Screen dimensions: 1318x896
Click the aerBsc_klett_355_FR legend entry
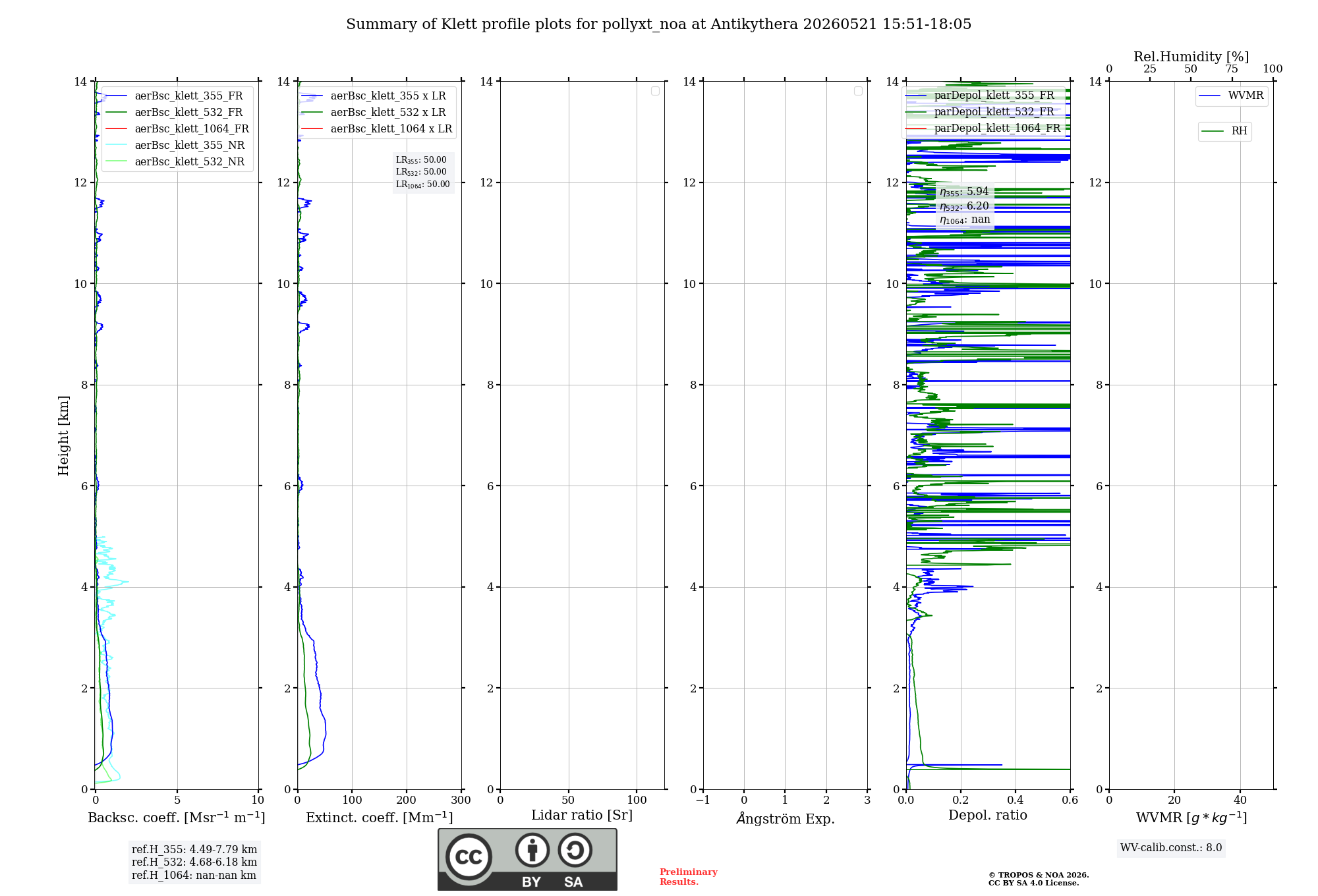(174, 96)
